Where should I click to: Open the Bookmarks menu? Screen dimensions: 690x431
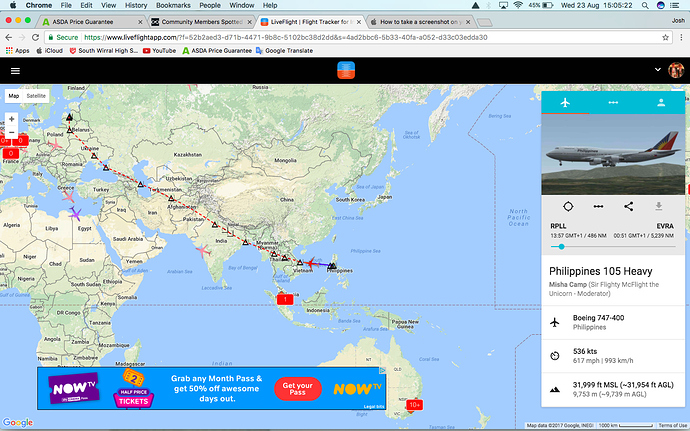(x=173, y=5)
